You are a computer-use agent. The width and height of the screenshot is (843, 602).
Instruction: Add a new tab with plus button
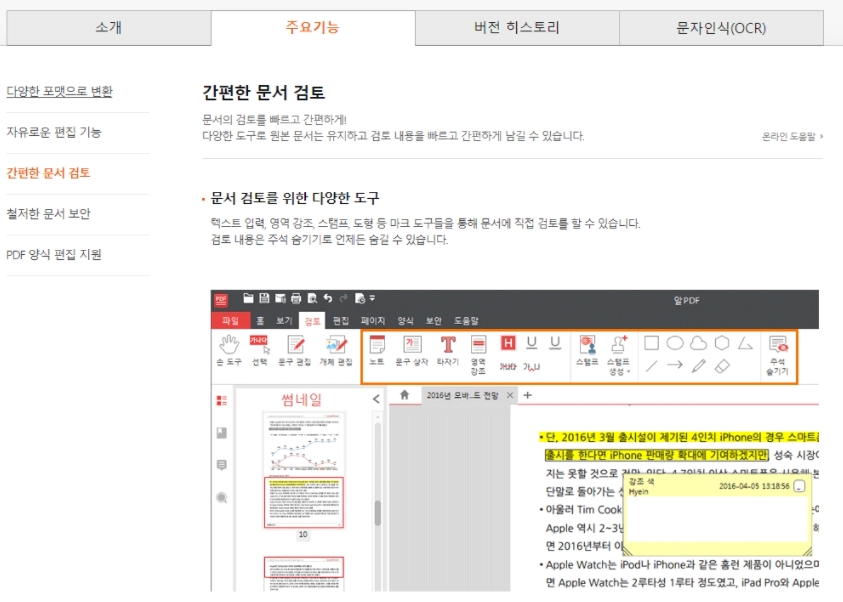(x=527, y=395)
